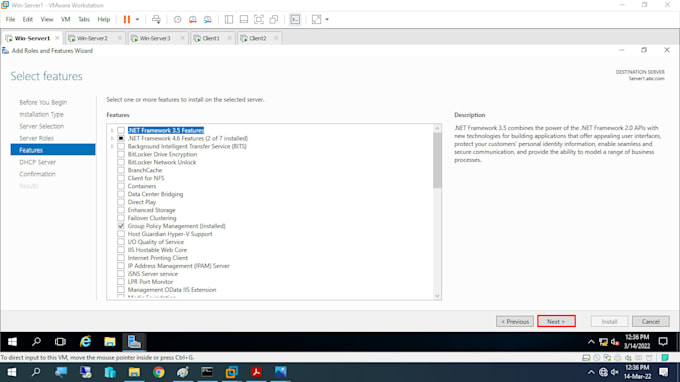This screenshot has width=680, height=382.
Task: Switch to the Win-Server3 tab
Action: click(x=155, y=38)
